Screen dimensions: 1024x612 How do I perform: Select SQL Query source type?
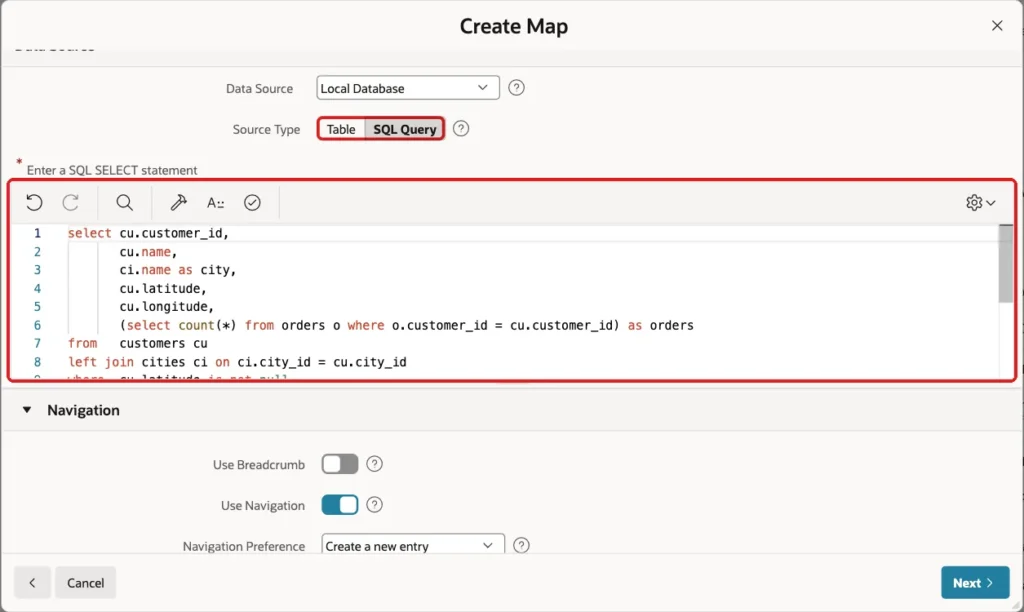click(x=404, y=129)
